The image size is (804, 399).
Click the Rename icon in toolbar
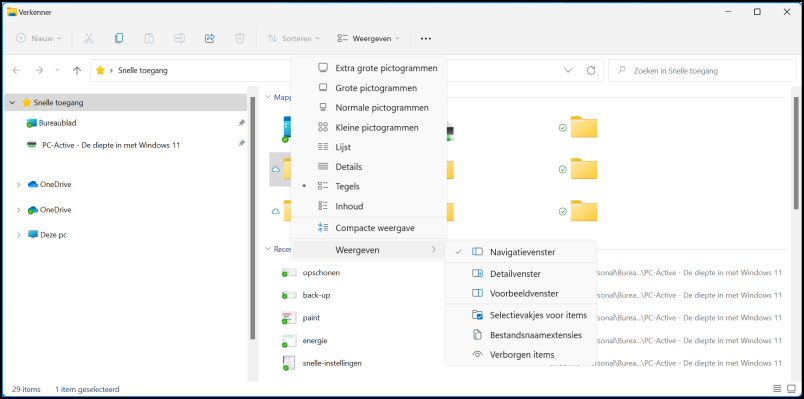[179, 38]
